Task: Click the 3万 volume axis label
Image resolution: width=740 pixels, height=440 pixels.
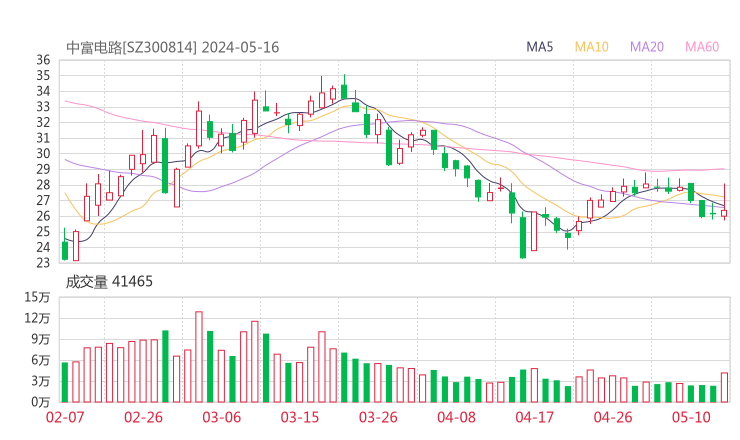Action: click(41, 381)
